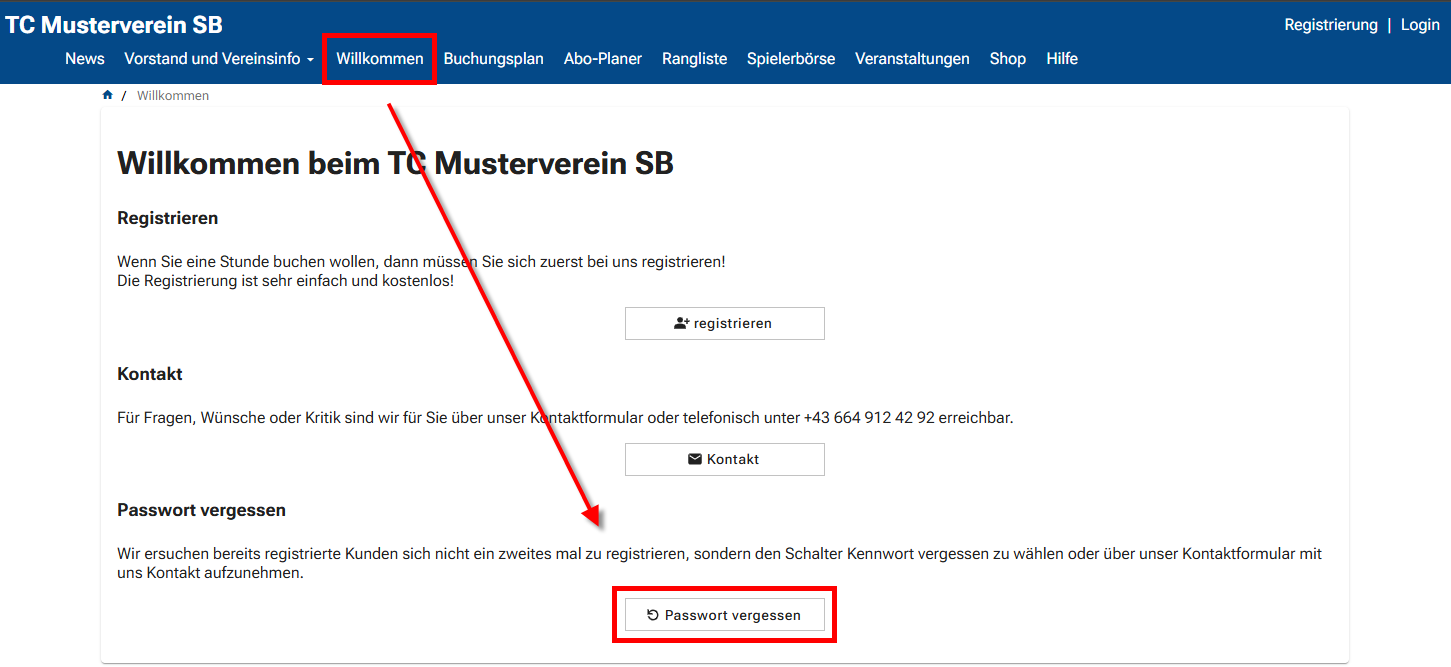Go to the Buchungsplan page
1451x667 pixels.
(494, 59)
